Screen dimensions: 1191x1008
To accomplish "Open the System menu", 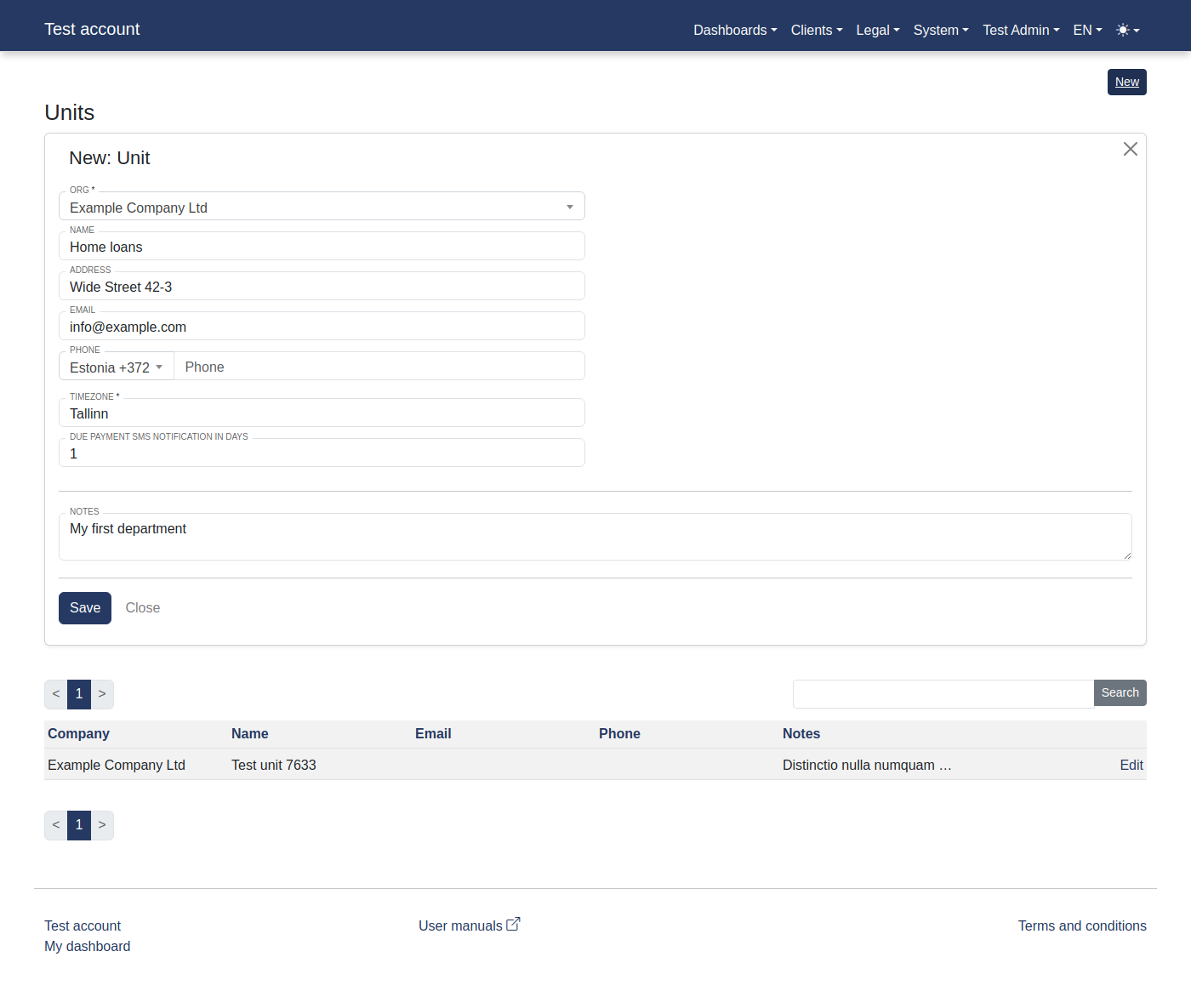I will pos(939,30).
